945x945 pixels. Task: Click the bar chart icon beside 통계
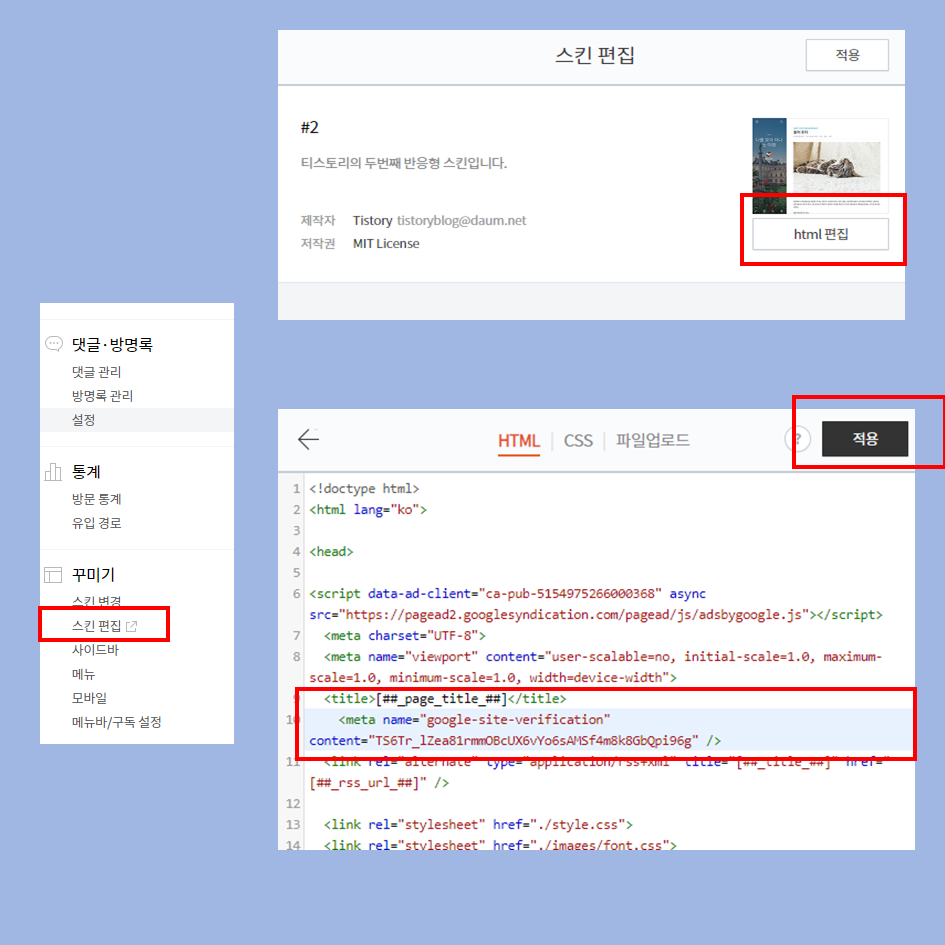tap(53, 472)
